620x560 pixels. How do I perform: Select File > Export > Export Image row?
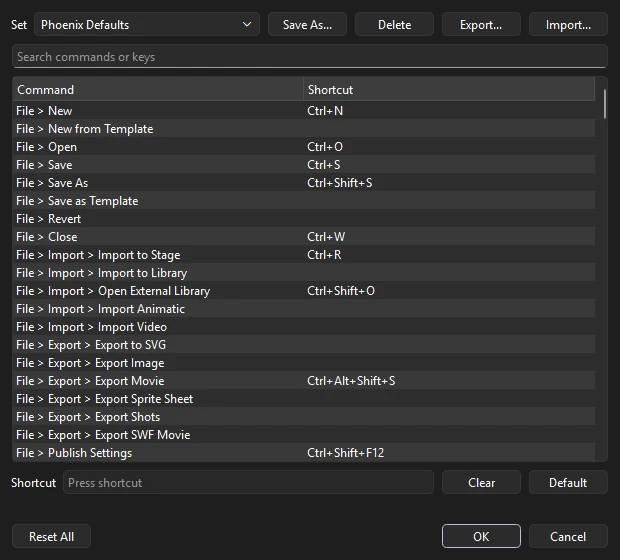click(x=304, y=363)
